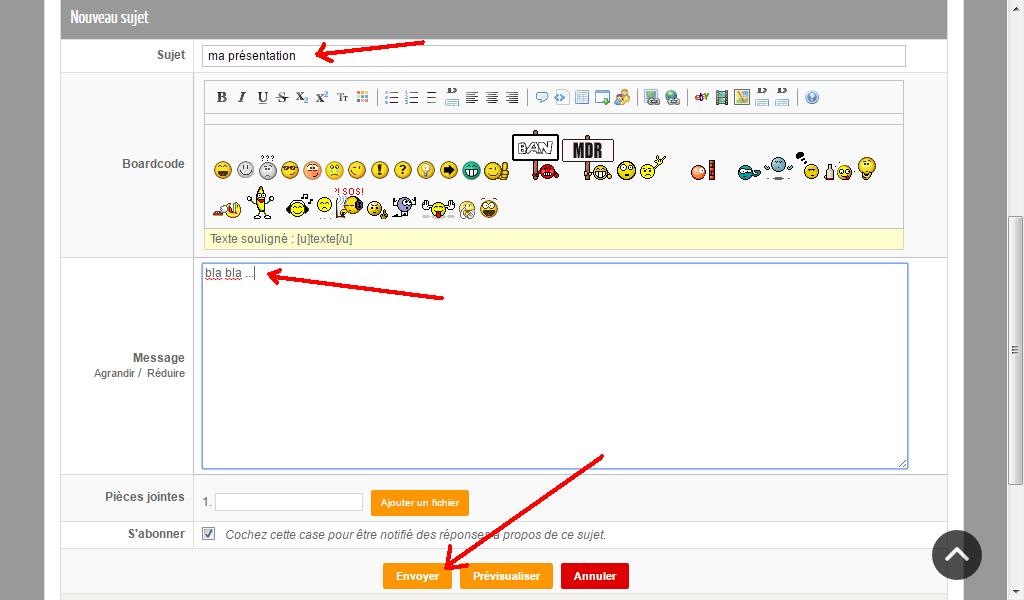The width and height of the screenshot is (1024, 600).
Task: Insert superscript formatting
Action: pos(322,97)
